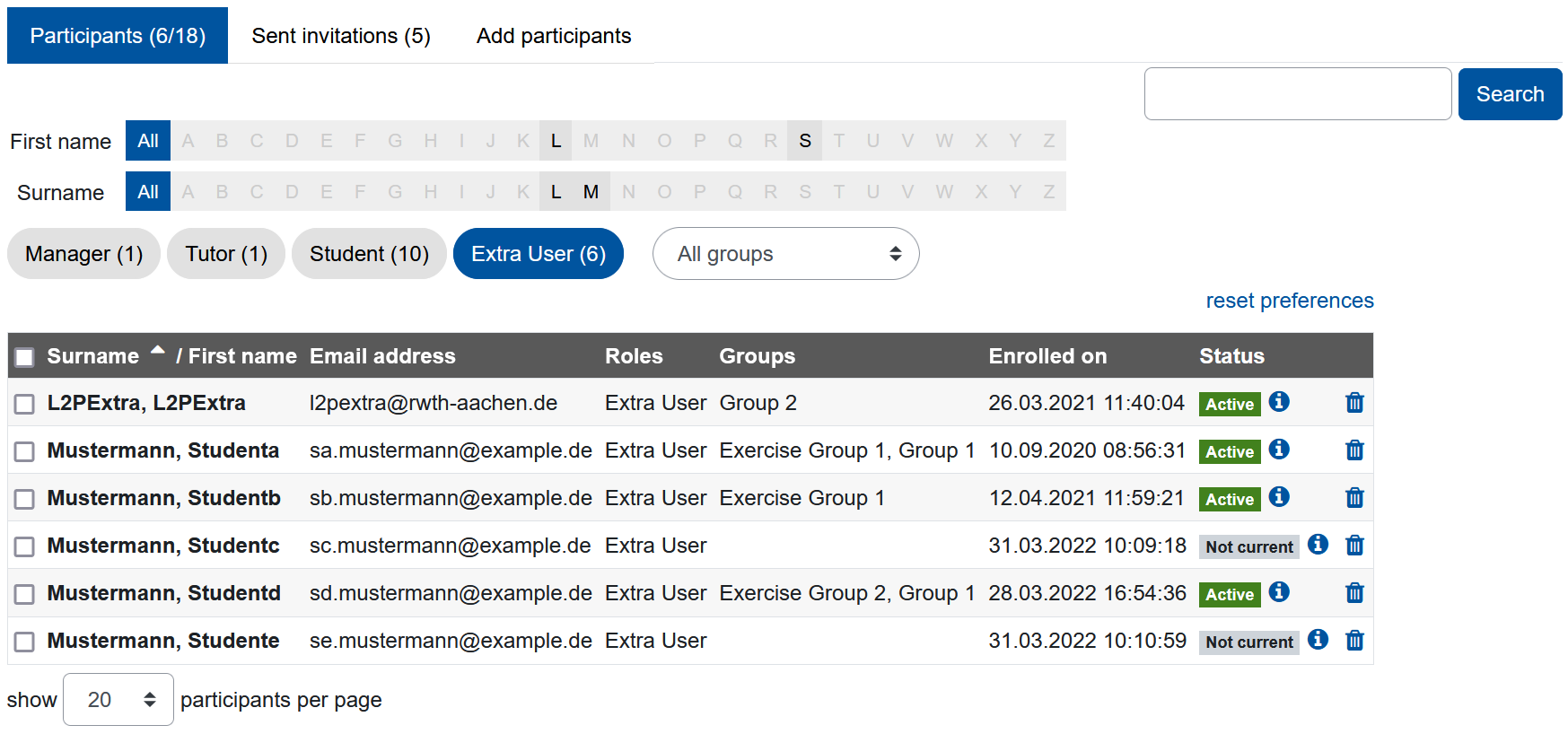The height and width of the screenshot is (734, 1568).
Task: Click the Roles column header
Action: (x=634, y=356)
